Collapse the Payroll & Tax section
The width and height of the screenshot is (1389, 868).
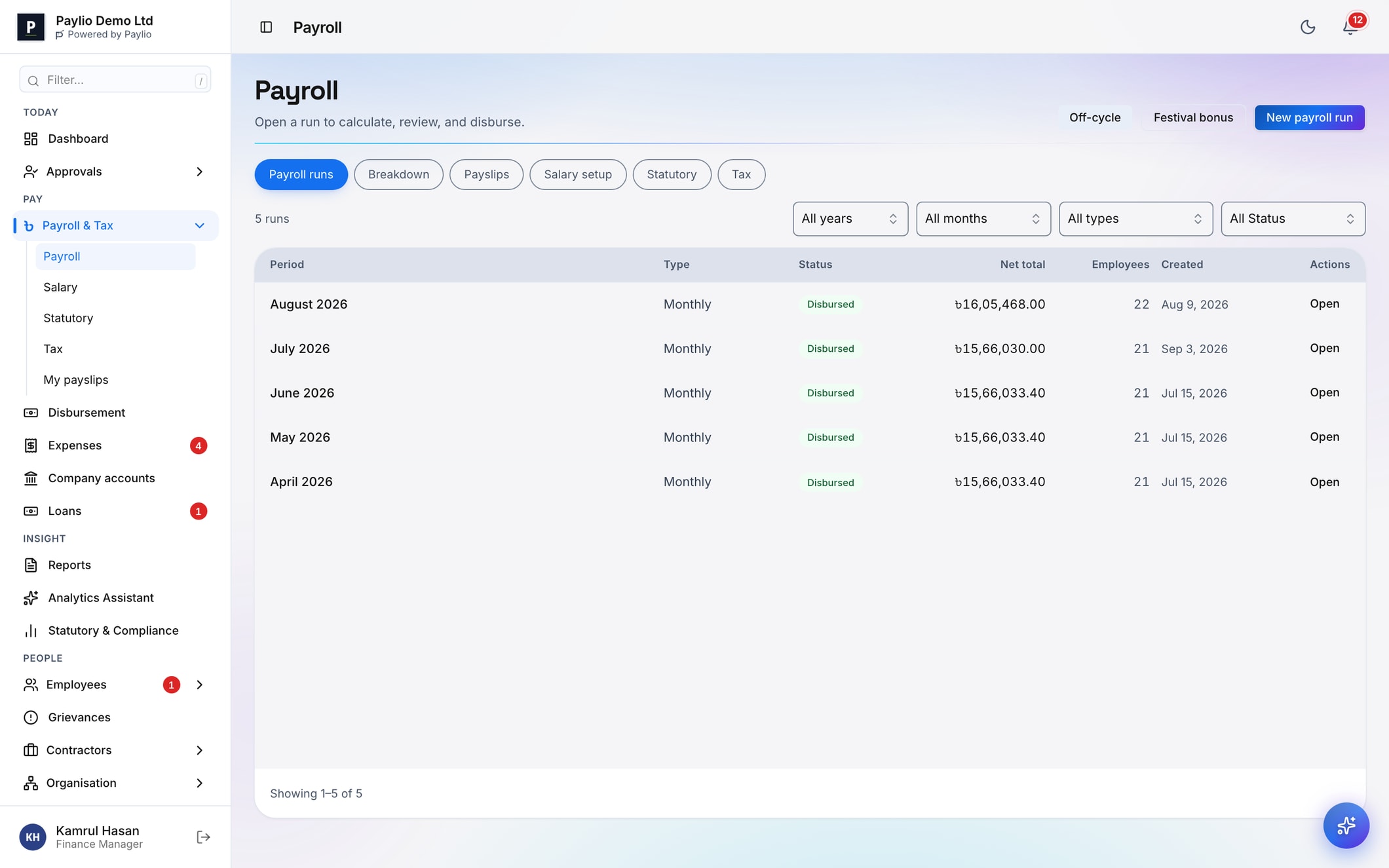point(199,225)
